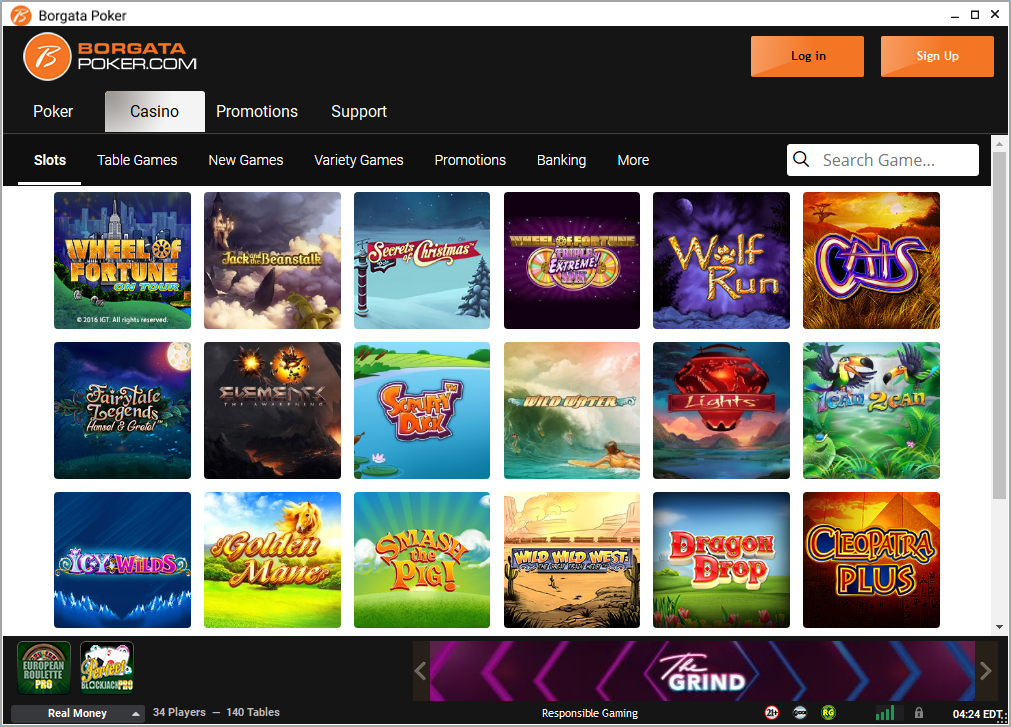Click the Log in button

pos(807,56)
